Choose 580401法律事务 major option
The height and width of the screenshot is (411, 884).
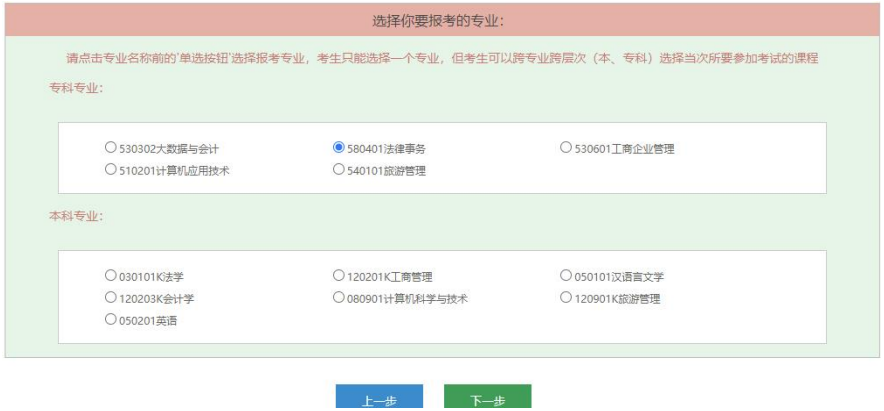pos(339,148)
